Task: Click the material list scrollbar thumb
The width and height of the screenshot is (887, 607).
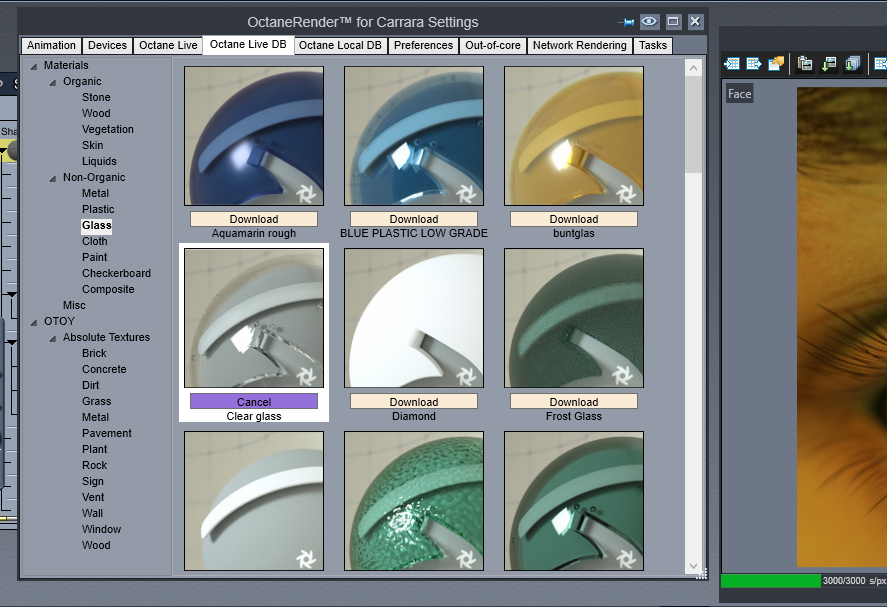Action: click(x=694, y=126)
